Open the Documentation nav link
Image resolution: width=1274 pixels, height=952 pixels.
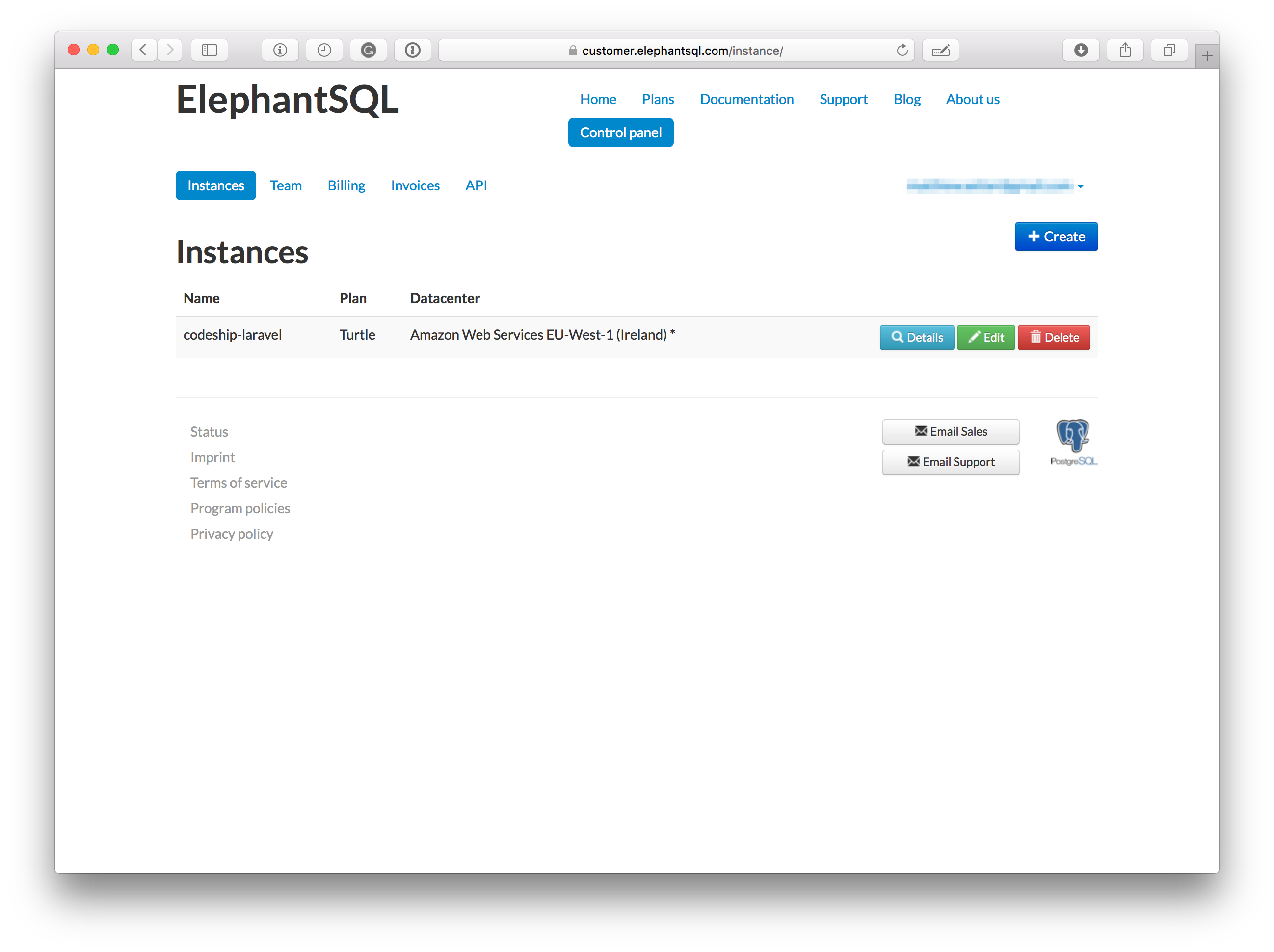click(x=746, y=99)
